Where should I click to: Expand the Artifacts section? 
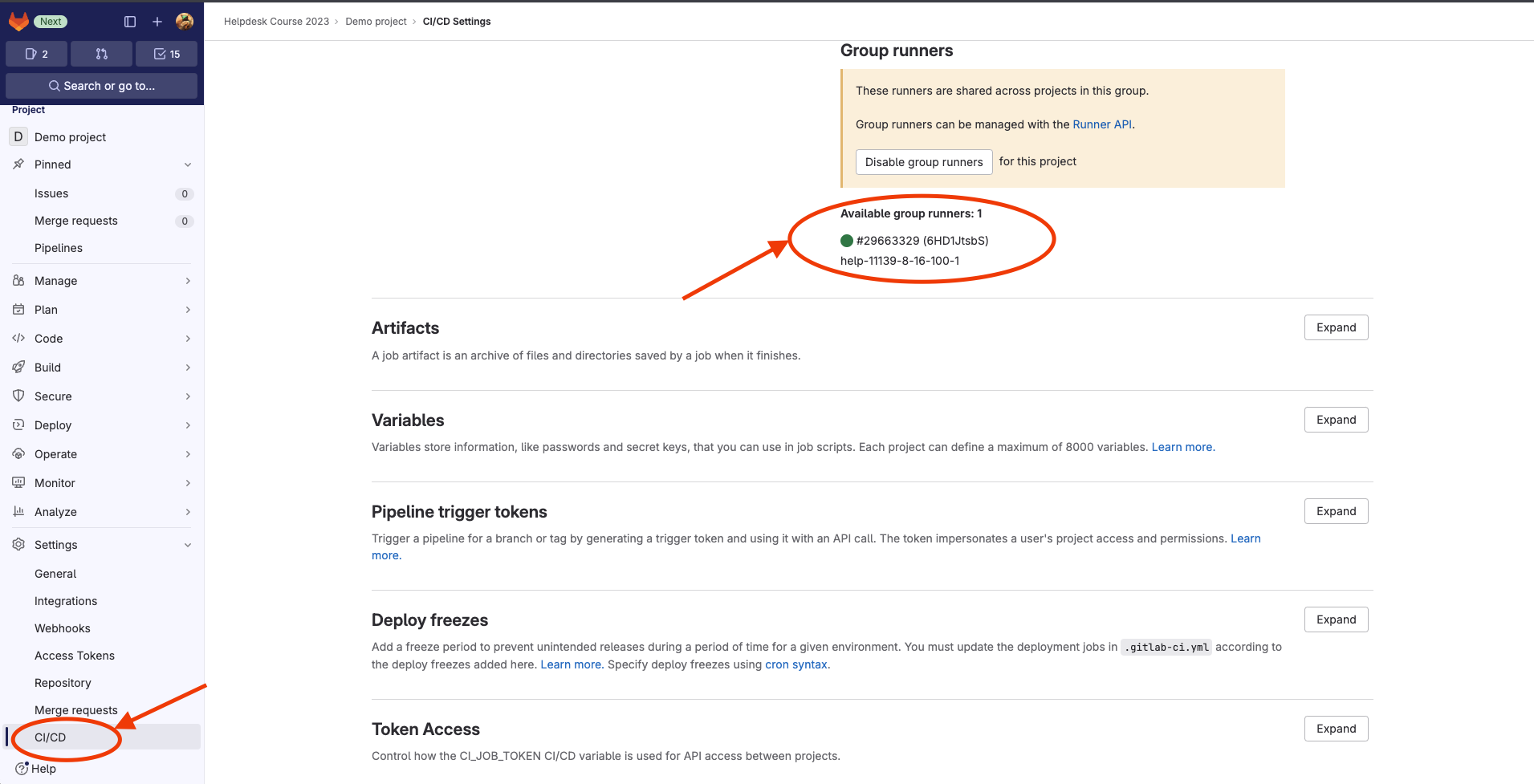pos(1336,327)
